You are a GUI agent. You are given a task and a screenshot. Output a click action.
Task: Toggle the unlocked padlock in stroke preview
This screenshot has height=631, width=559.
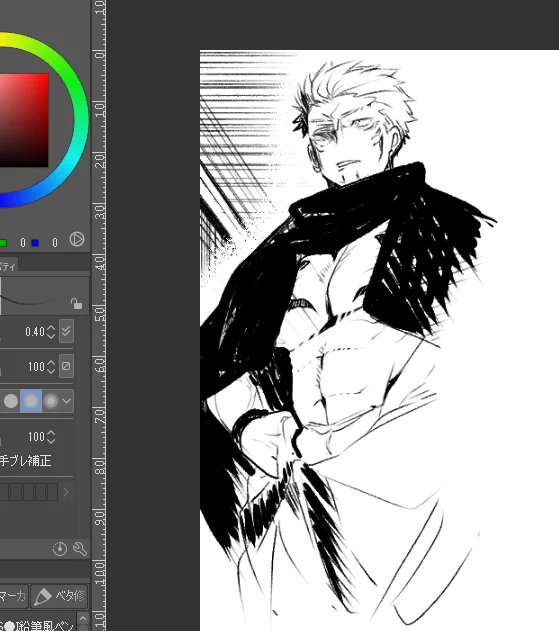click(x=76, y=303)
